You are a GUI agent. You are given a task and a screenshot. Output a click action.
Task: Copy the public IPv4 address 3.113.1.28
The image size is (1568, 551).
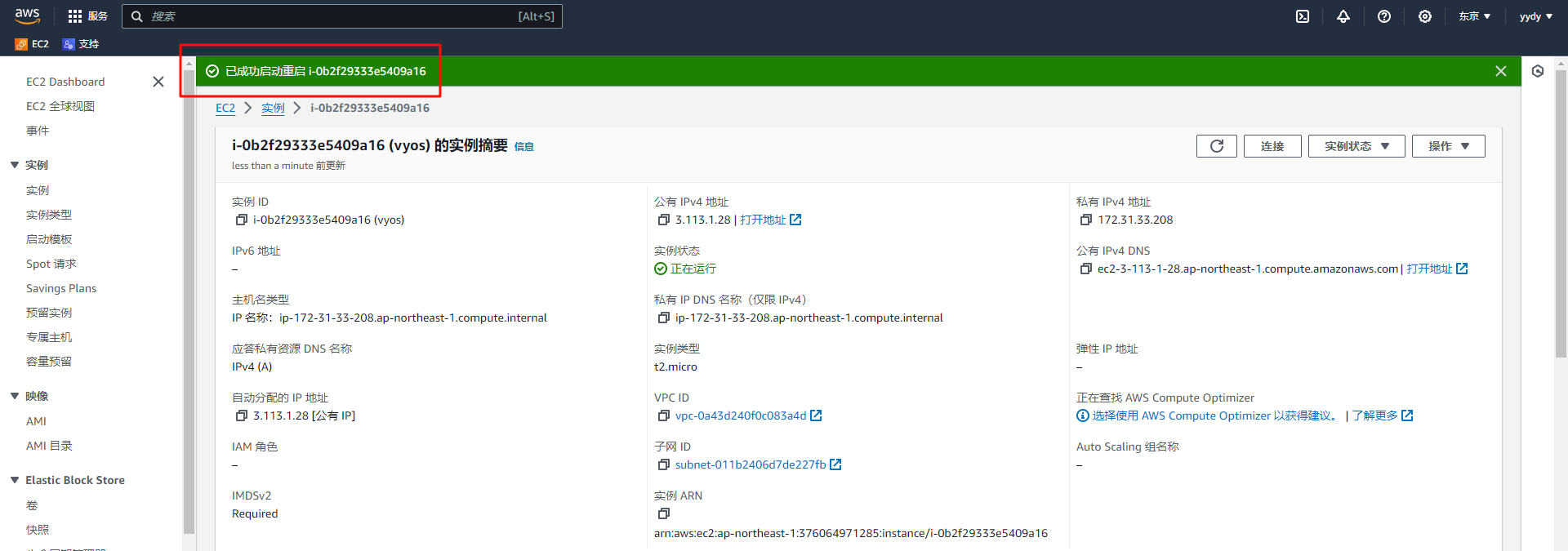tap(664, 220)
